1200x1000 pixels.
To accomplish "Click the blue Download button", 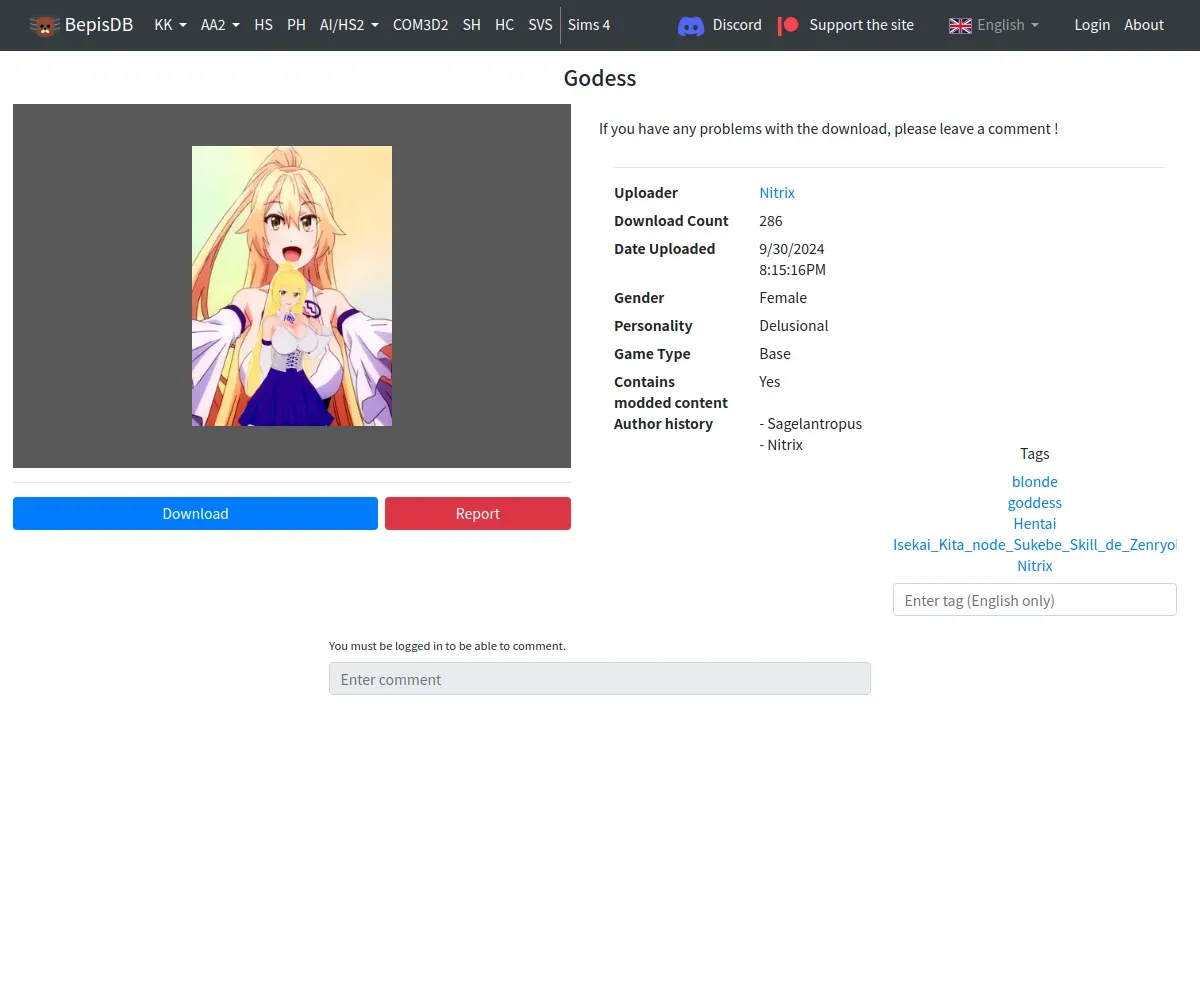I will coord(195,513).
